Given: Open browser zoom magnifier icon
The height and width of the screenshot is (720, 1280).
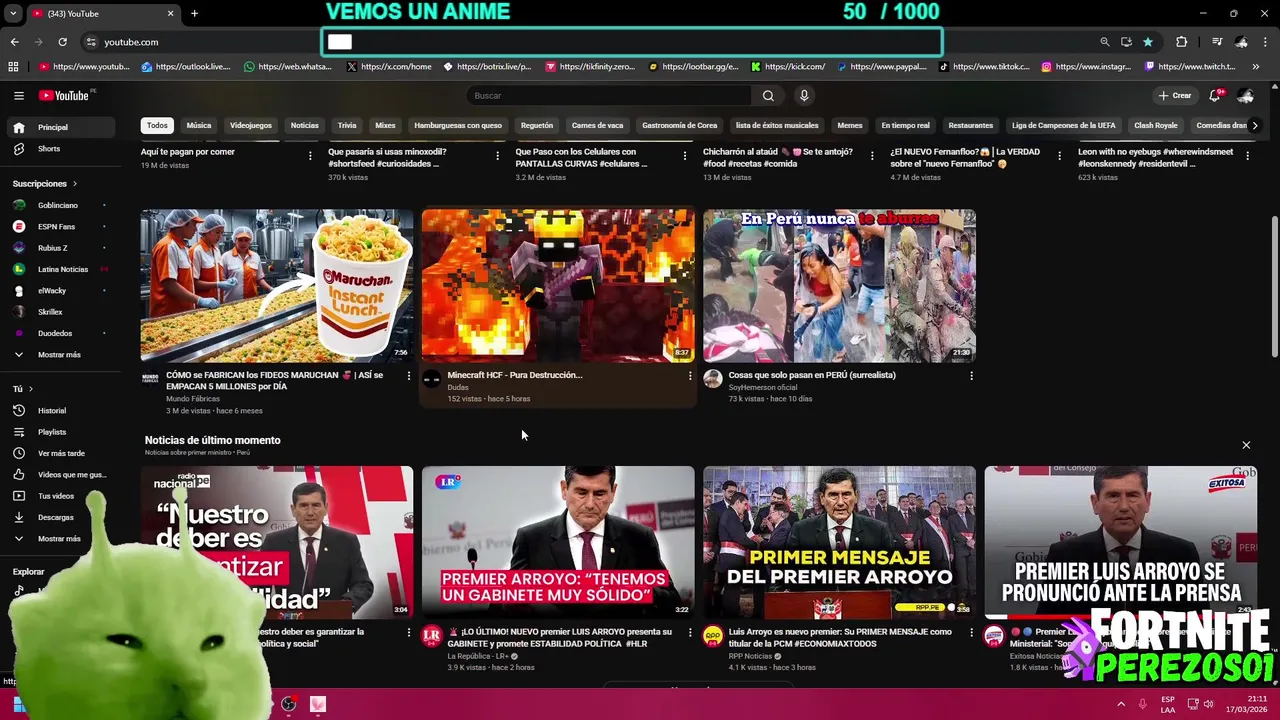Looking at the screenshot, I should click(x=1105, y=42).
